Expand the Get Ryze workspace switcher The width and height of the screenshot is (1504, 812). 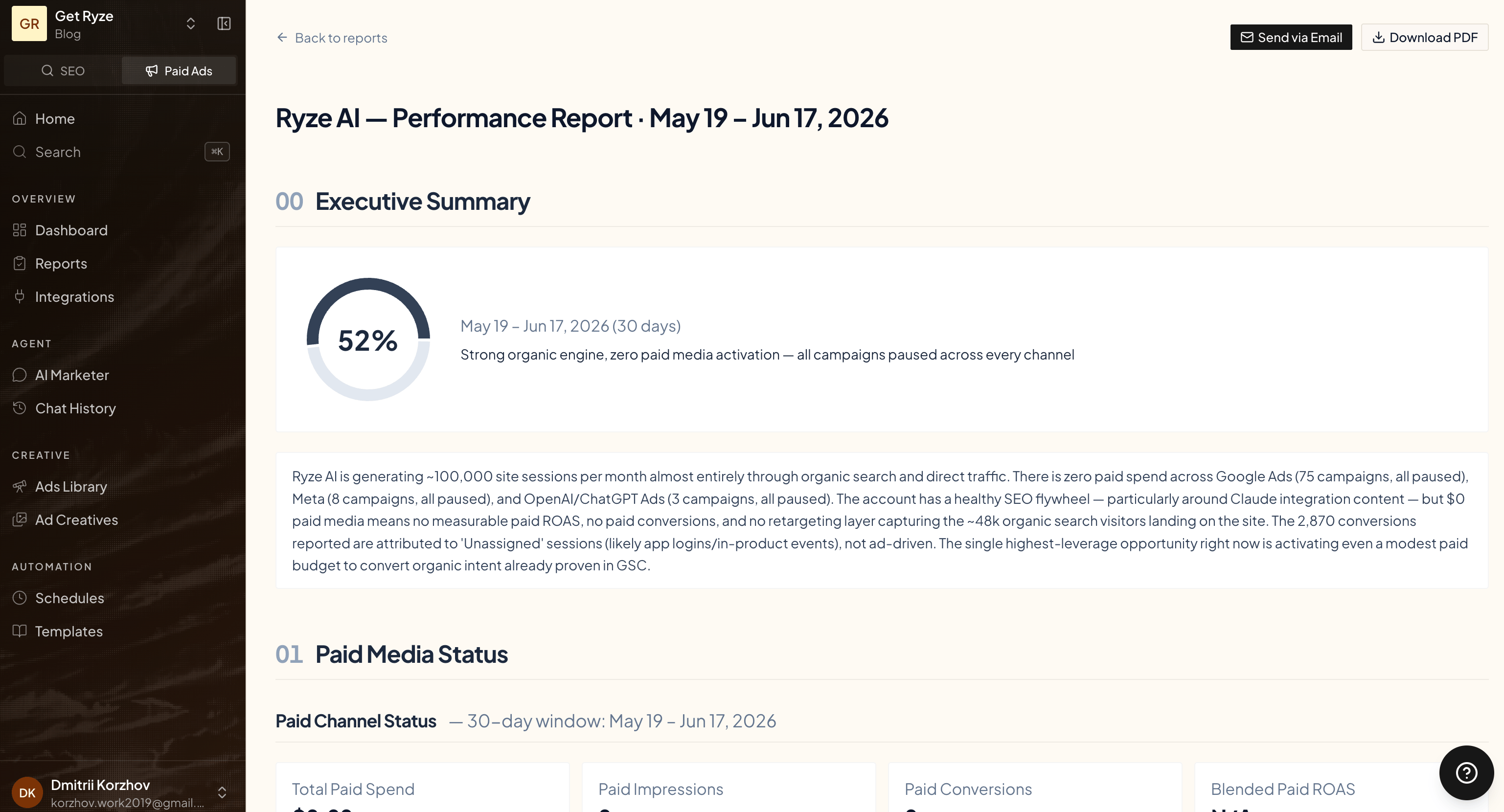click(190, 23)
